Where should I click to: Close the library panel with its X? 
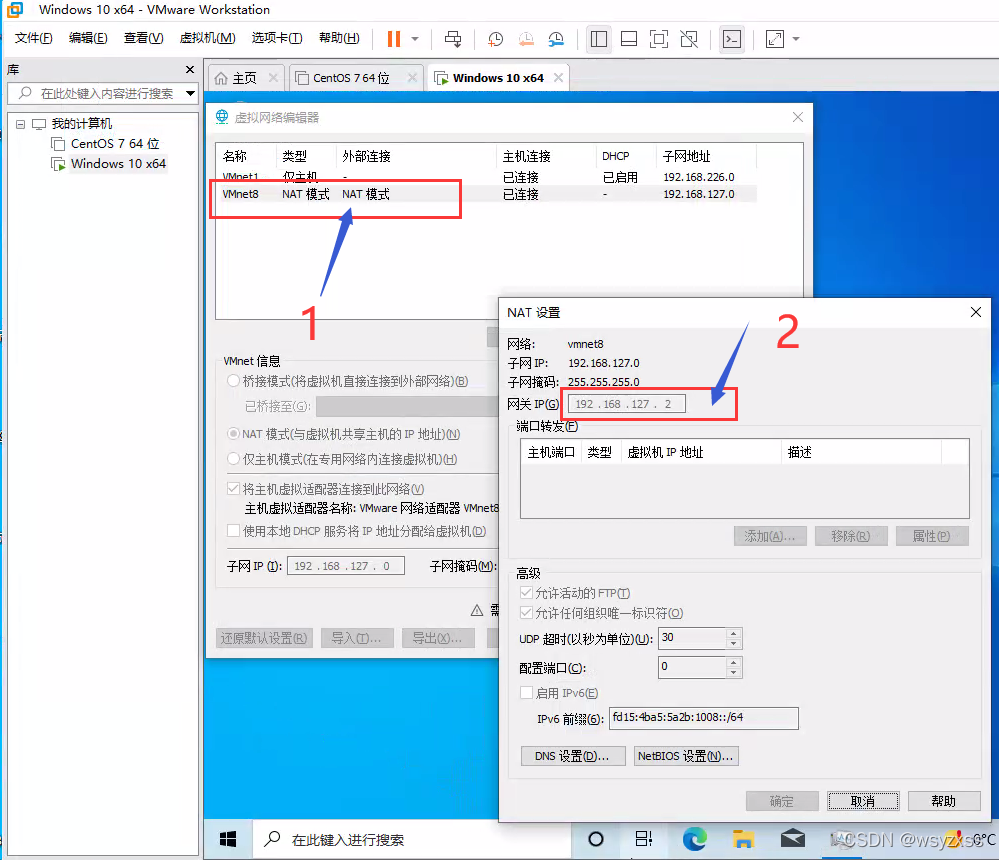(189, 69)
